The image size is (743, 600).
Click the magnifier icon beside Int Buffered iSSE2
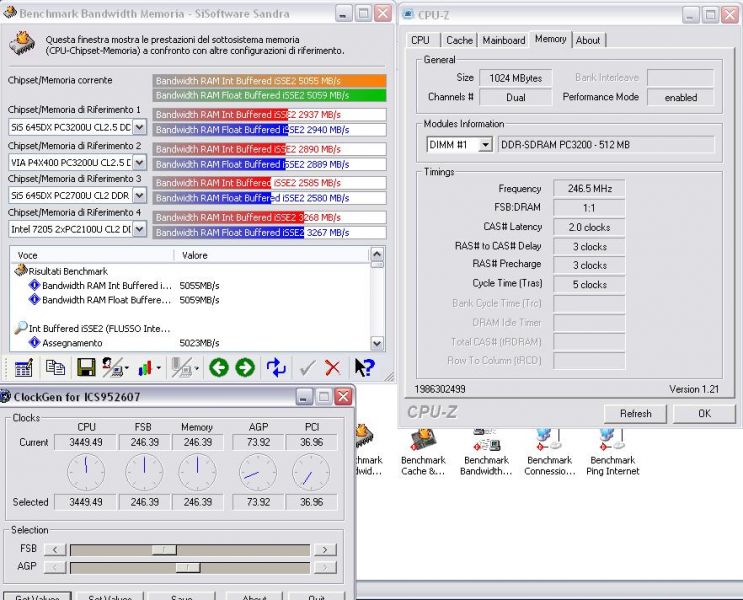tap(21, 327)
